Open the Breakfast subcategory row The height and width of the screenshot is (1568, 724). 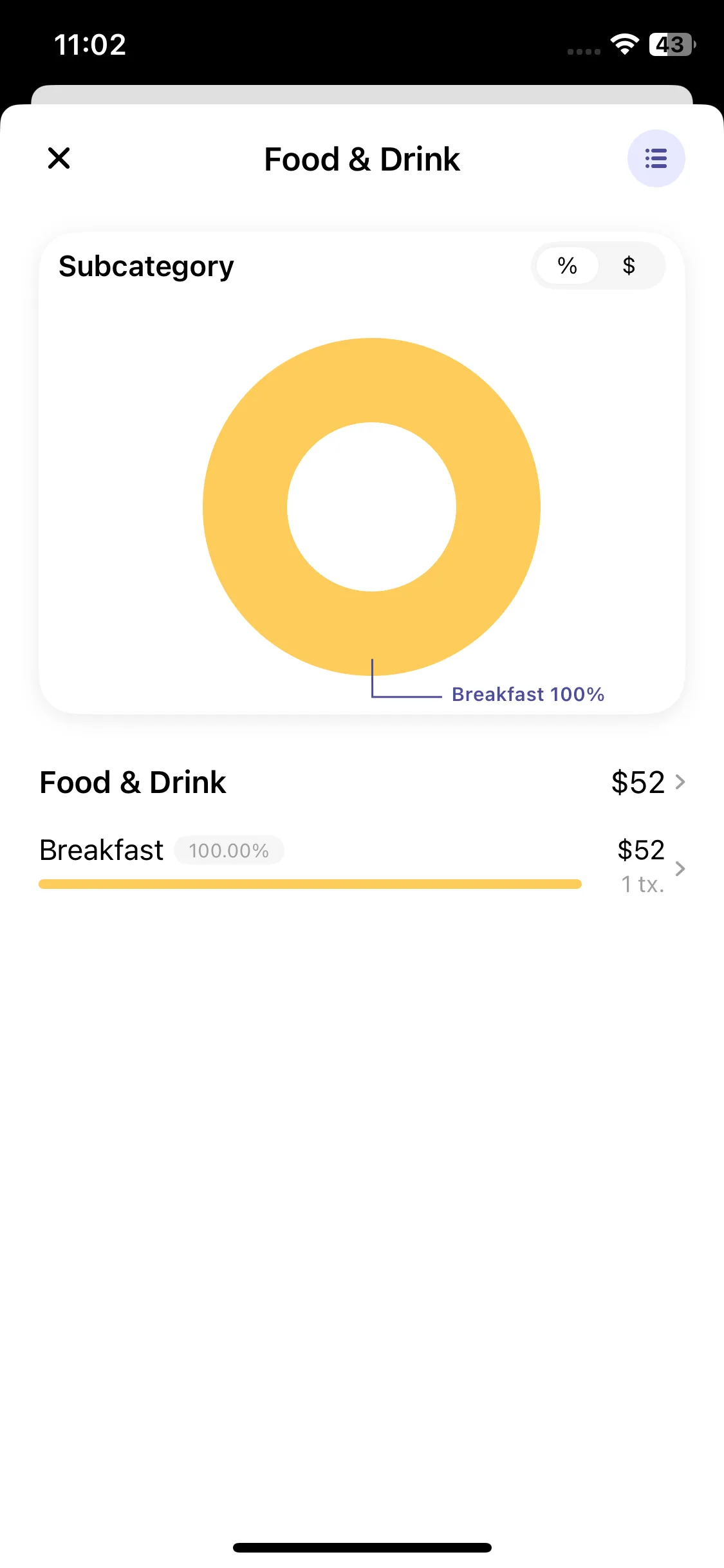[101, 850]
